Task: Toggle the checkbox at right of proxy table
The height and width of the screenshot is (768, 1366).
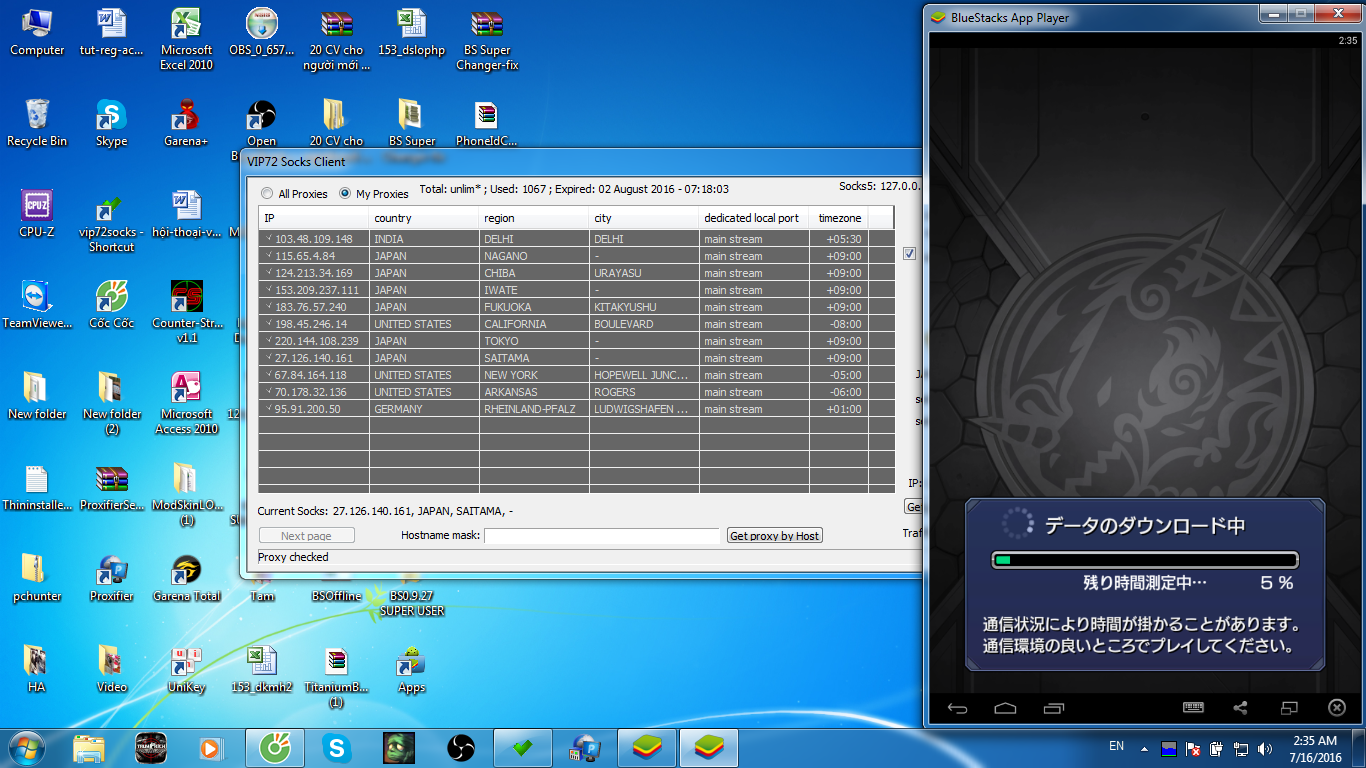Action: point(909,254)
